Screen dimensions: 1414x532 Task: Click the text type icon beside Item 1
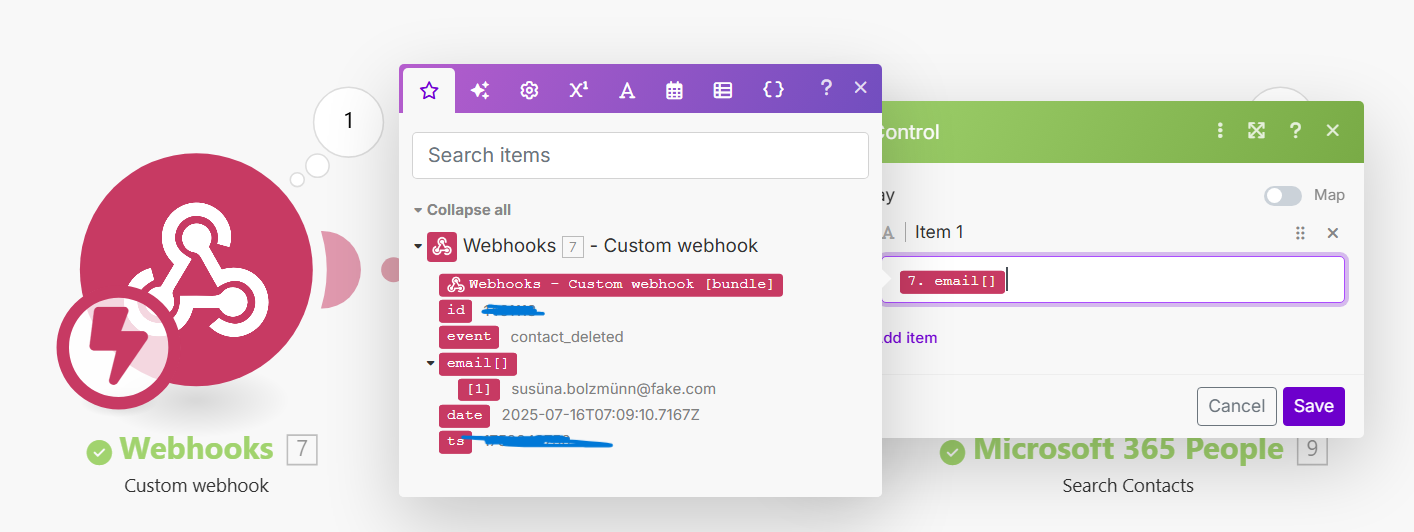(x=888, y=233)
